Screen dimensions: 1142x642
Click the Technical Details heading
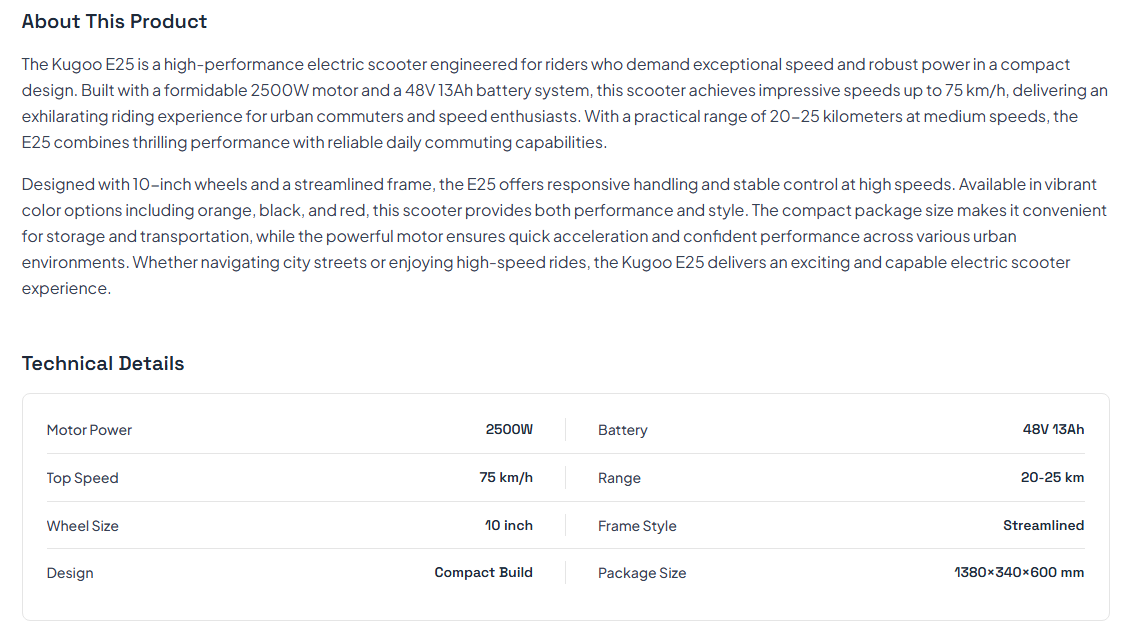(x=103, y=363)
